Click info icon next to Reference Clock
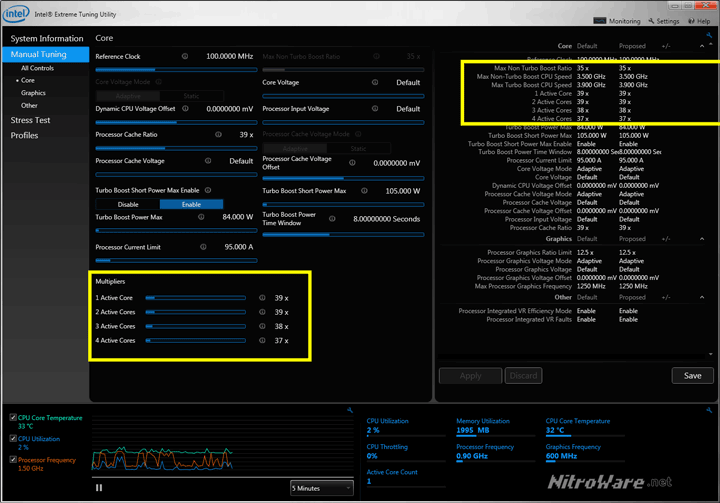720x503 pixels. pos(185,56)
